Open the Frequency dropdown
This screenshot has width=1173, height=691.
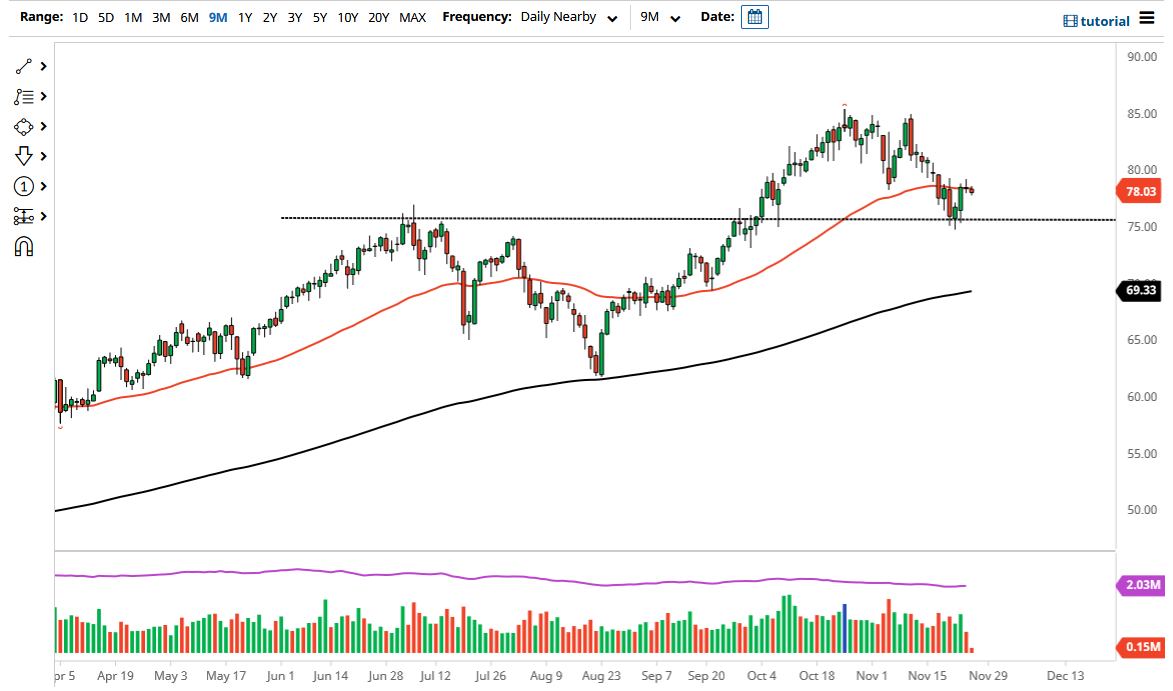pos(612,17)
